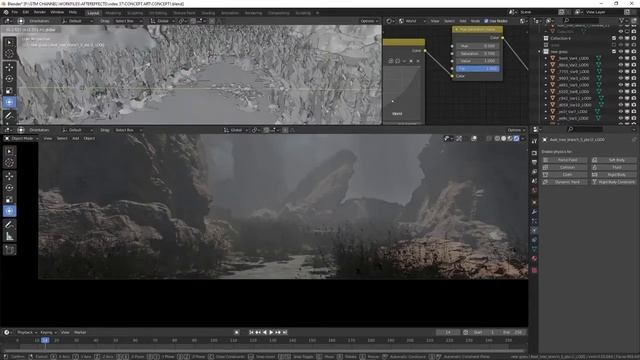640x360 pixels.
Task: Toggle the Use Nodes checkbox
Action: pyautogui.click(x=486, y=21)
